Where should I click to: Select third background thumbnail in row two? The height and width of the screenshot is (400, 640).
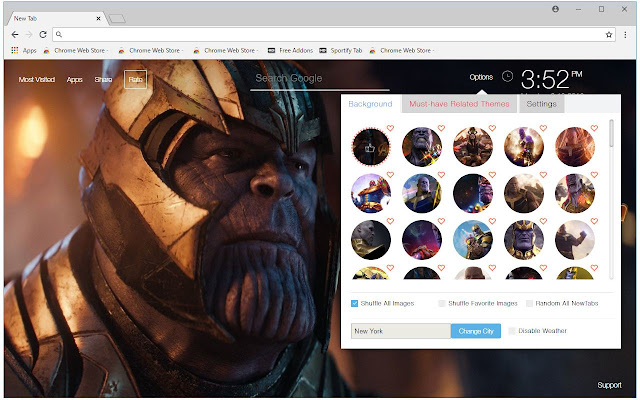point(473,193)
